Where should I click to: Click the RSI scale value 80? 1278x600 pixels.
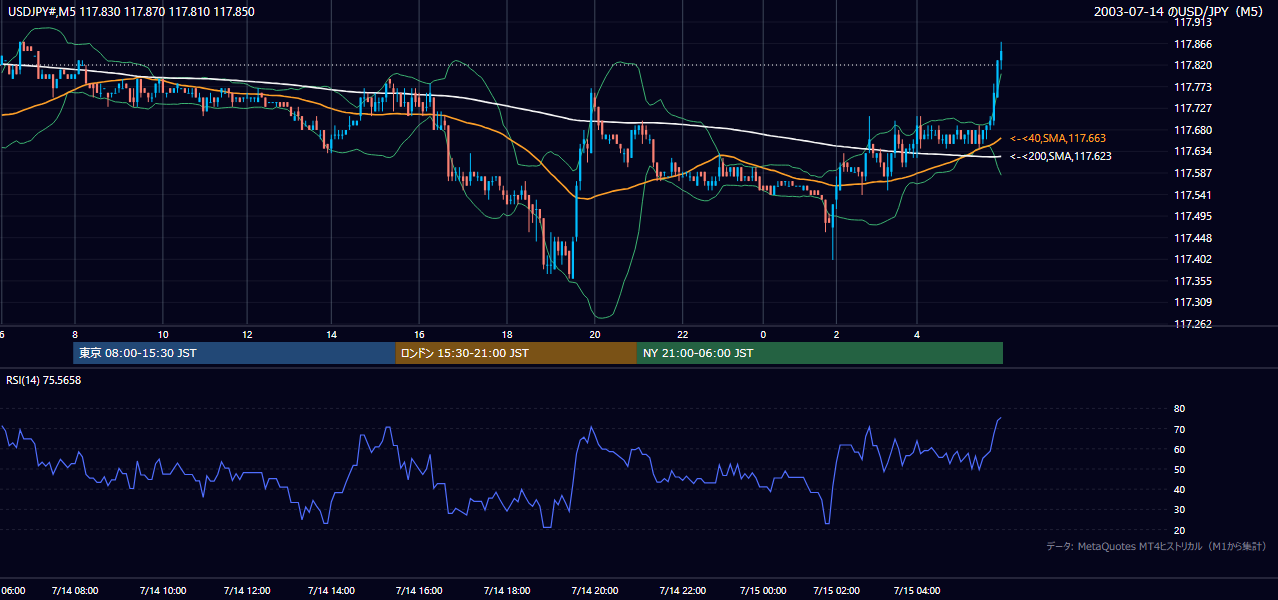point(1180,409)
